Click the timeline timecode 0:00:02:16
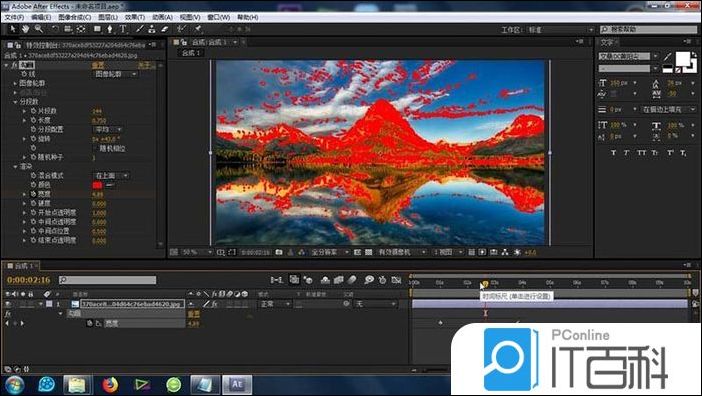702x396 pixels. click(x=29, y=280)
